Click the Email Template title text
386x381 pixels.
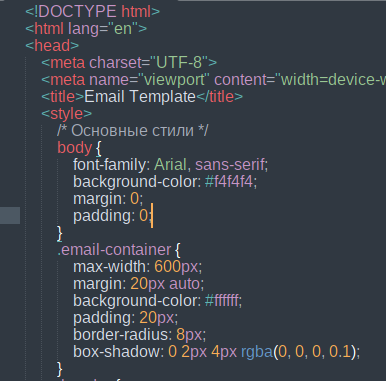[x=140, y=97]
